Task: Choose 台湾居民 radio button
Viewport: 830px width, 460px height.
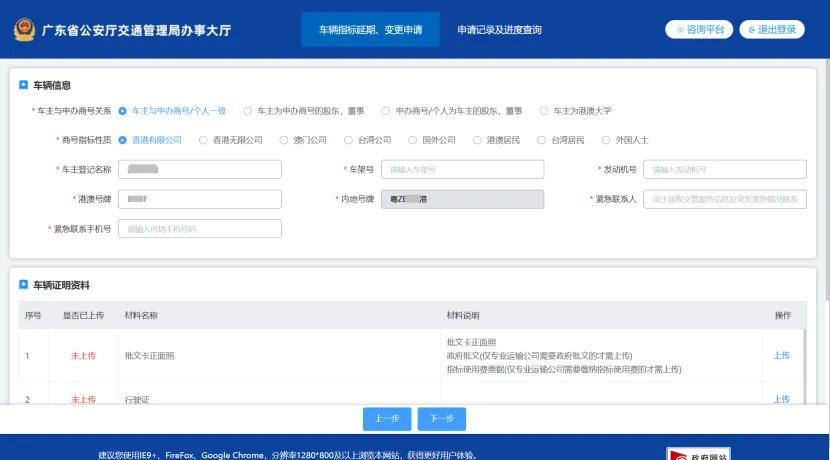Action: coord(542,140)
